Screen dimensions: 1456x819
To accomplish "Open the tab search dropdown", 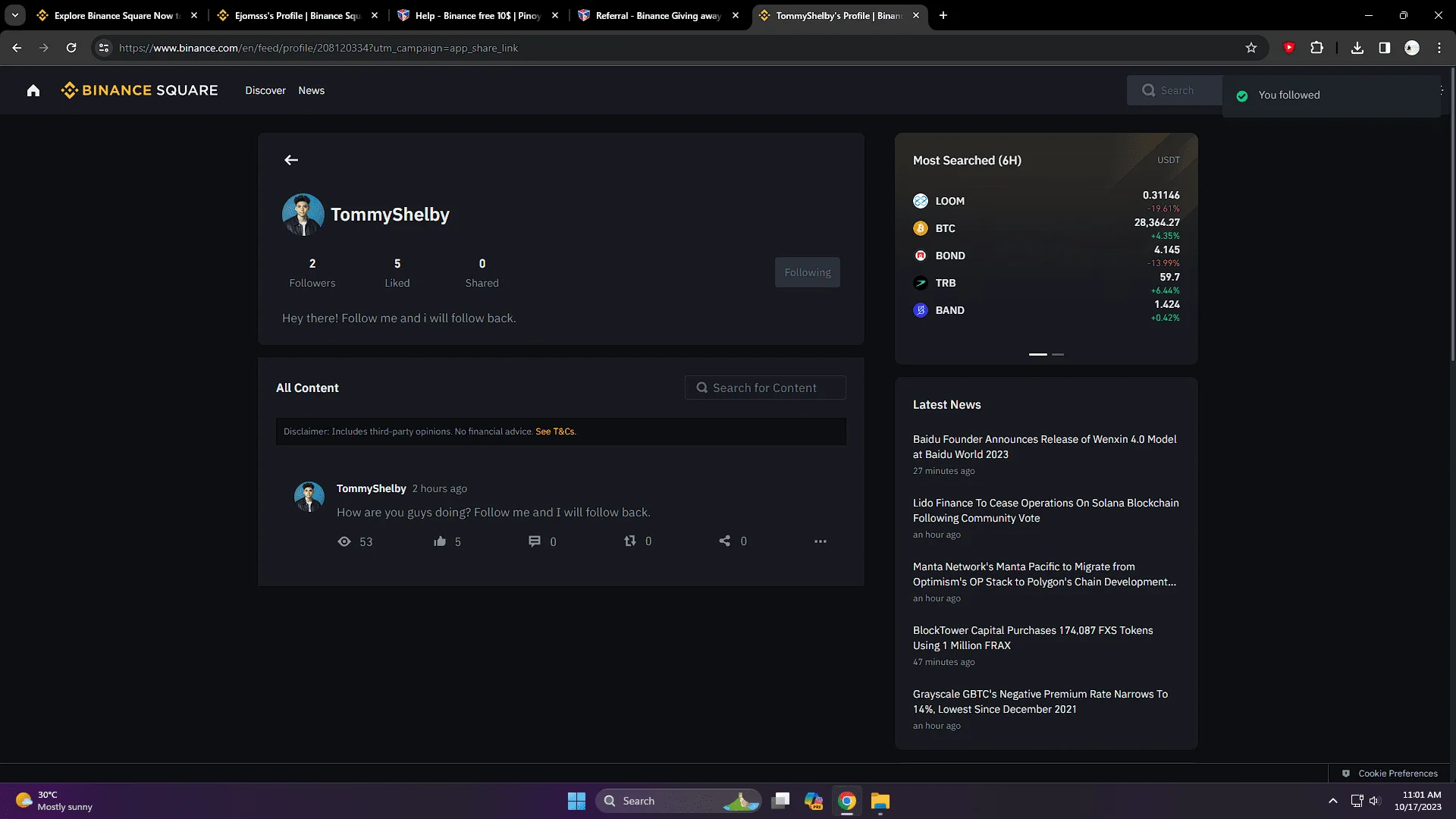I will [x=15, y=15].
